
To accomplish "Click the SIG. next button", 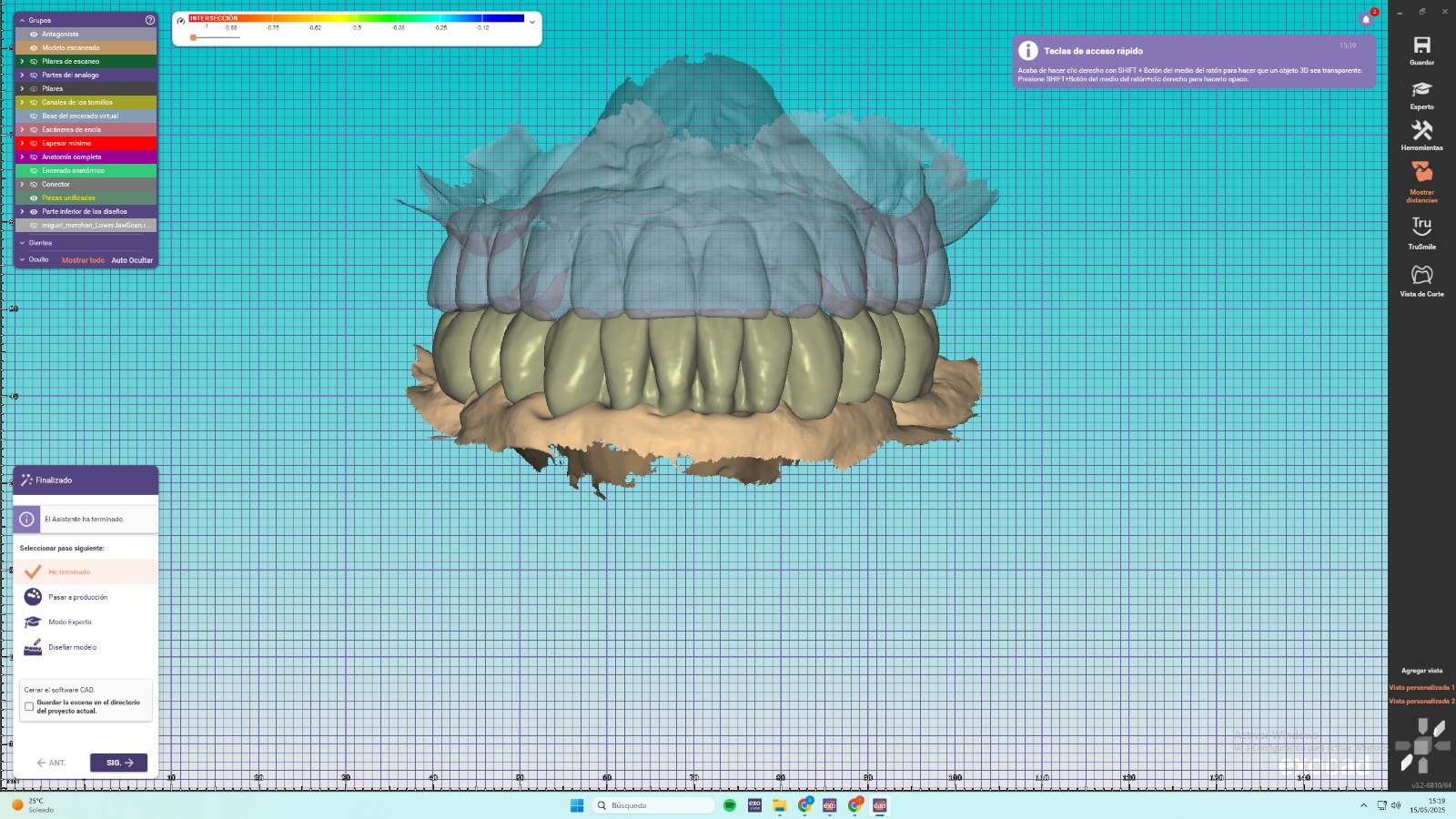I will tap(118, 763).
